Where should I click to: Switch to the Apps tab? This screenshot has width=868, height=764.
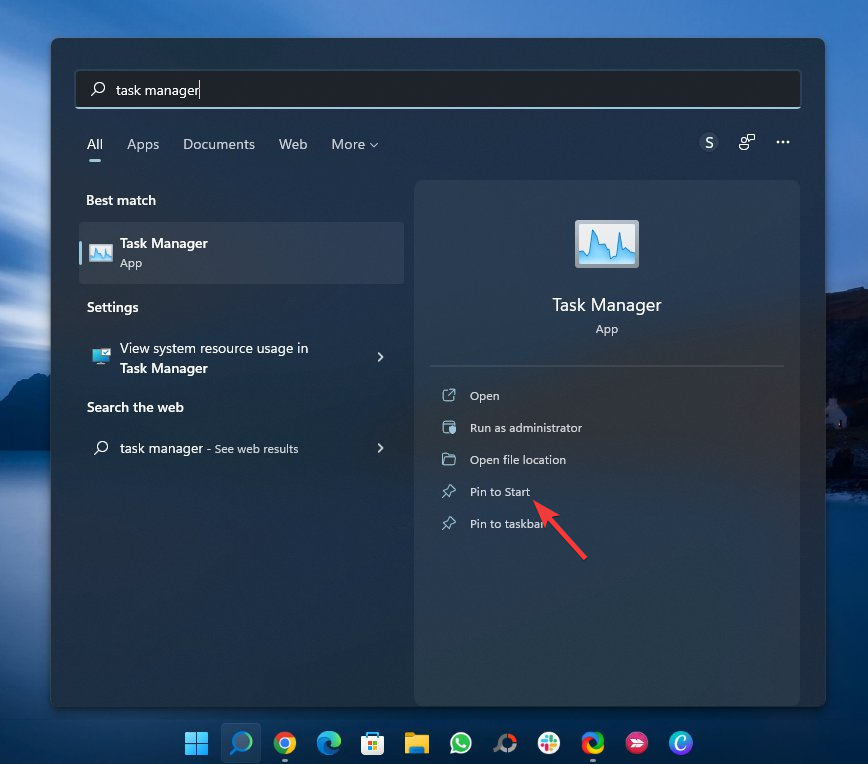click(143, 144)
